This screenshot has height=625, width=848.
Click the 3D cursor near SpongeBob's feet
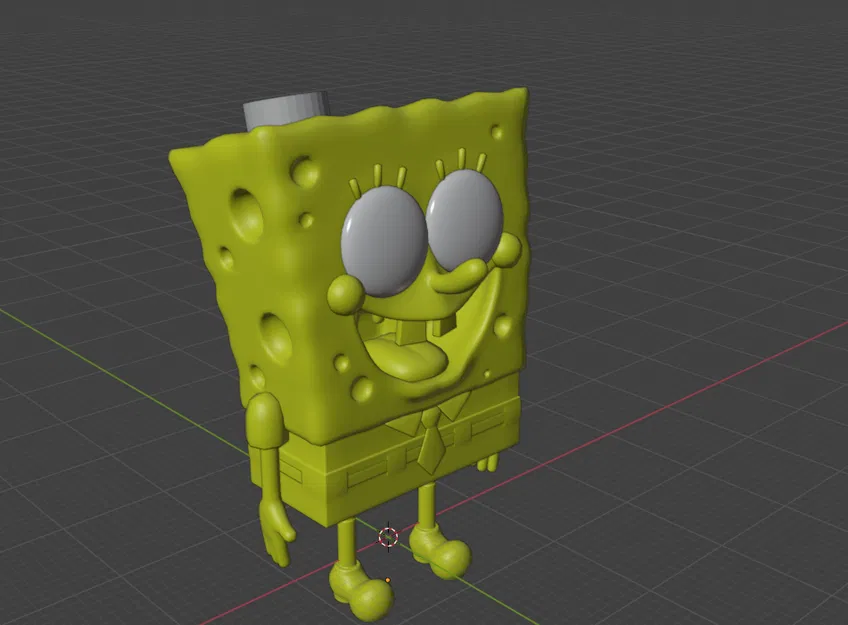(390, 537)
